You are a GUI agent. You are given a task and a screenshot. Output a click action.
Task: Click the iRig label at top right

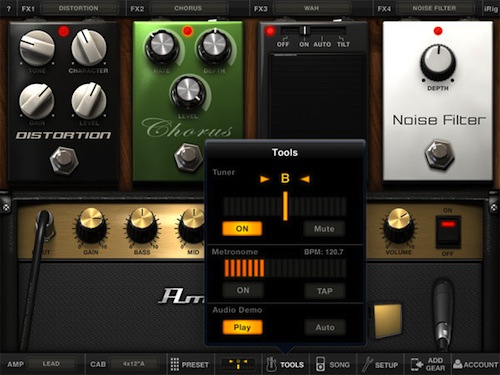click(x=491, y=9)
